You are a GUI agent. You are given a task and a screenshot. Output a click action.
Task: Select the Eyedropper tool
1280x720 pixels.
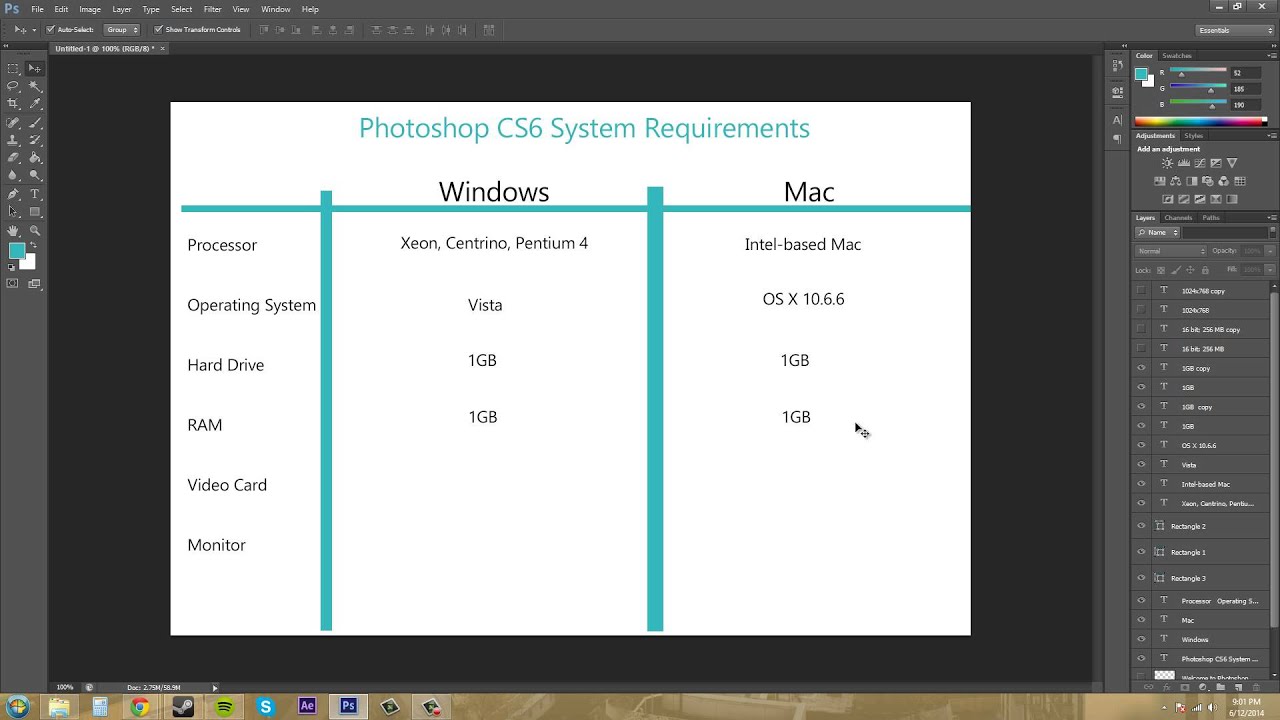point(35,104)
